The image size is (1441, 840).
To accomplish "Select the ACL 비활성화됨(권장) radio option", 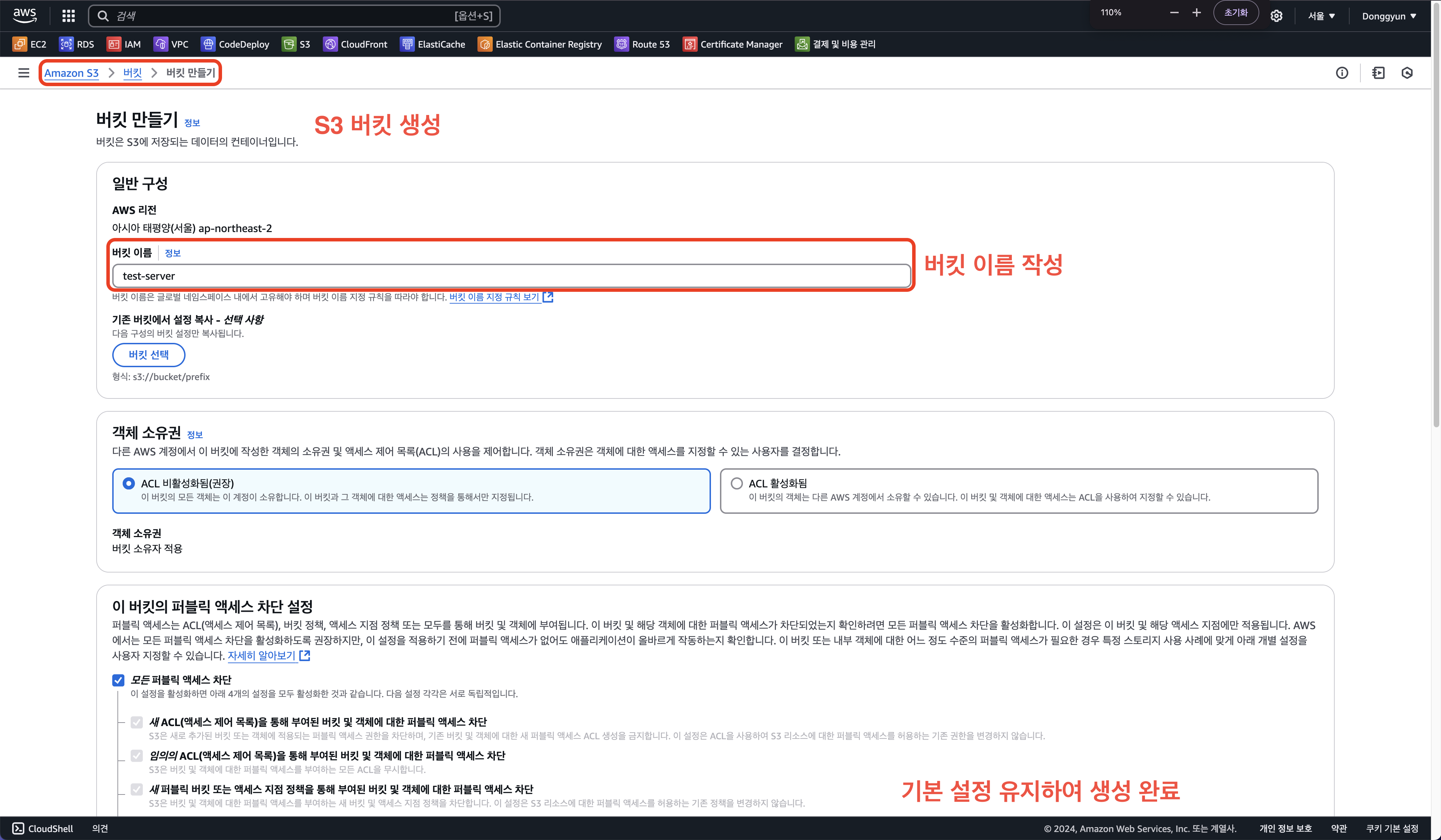I will click(129, 483).
